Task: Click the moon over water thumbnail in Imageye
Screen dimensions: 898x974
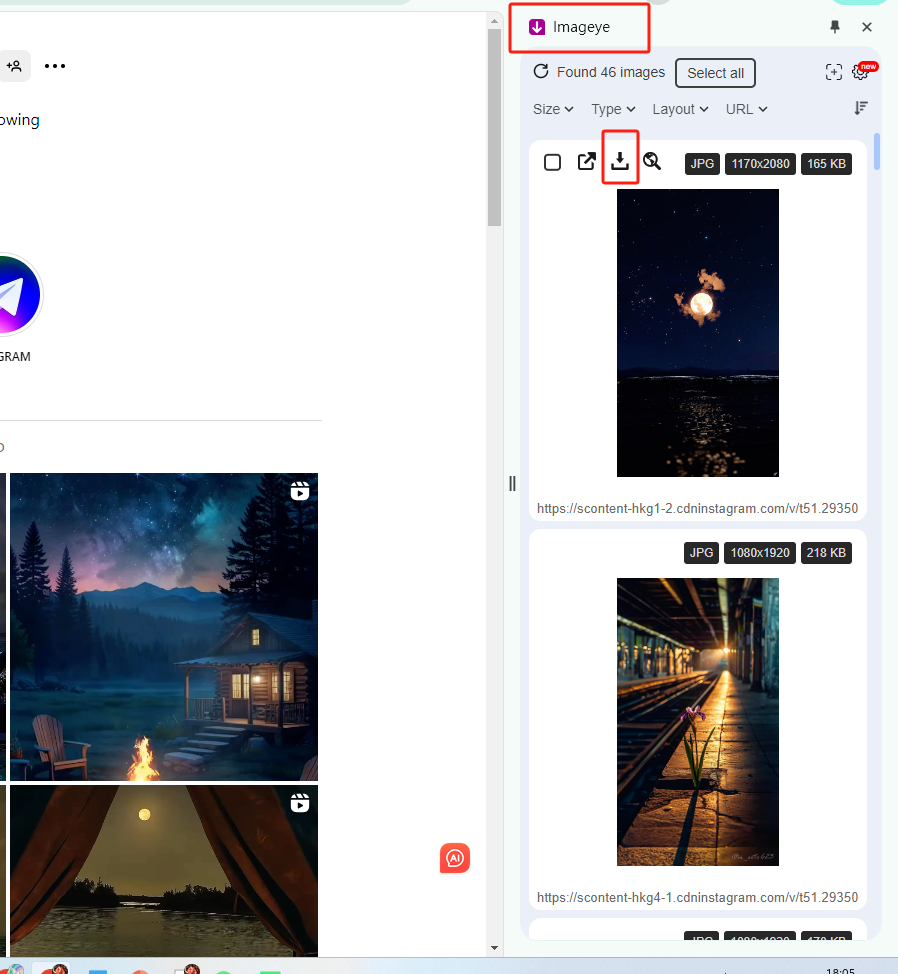Action: tap(697, 333)
